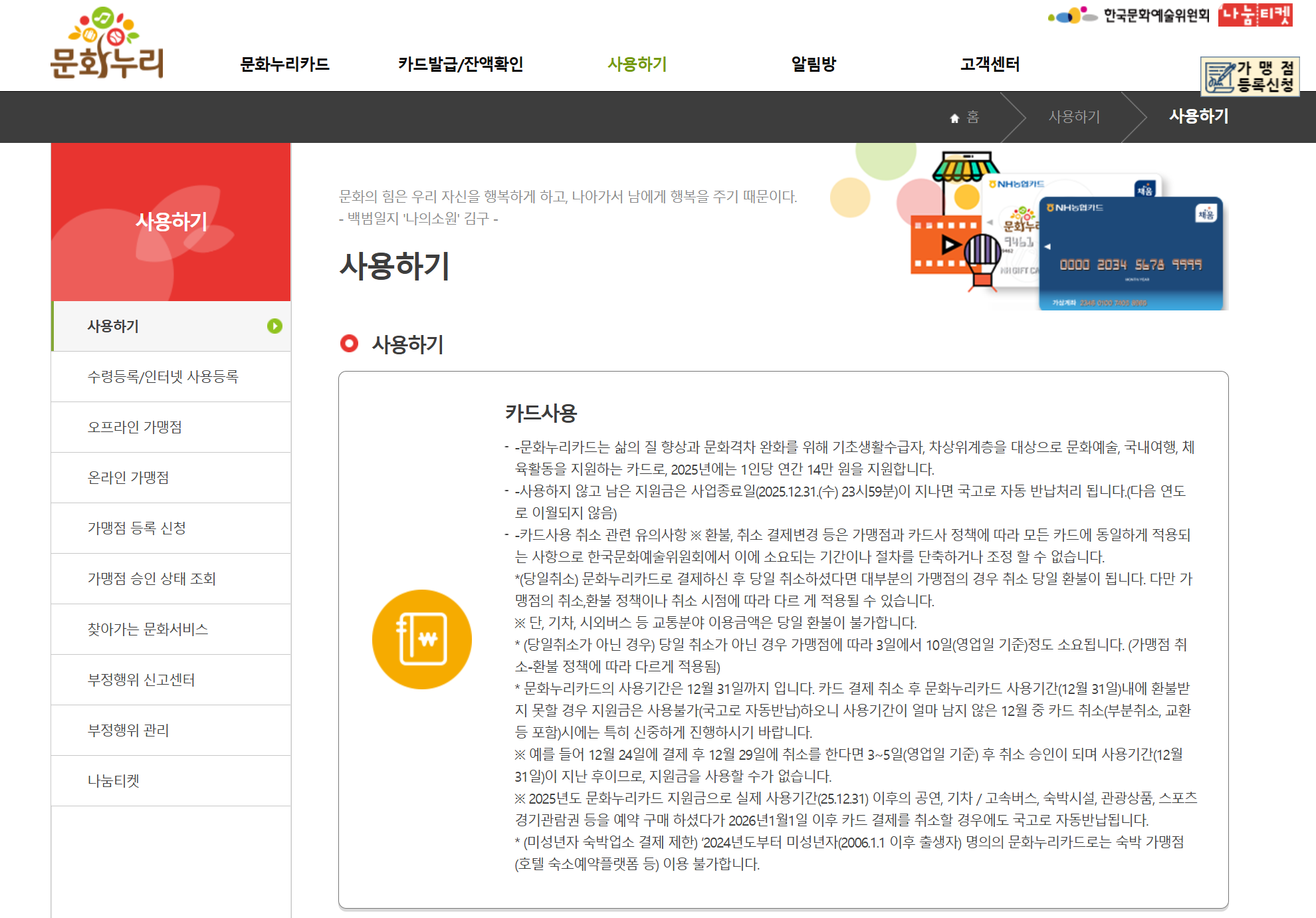1316x918 pixels.
Task: Click the middle 사용하기 breadcrumb link
Action: pos(1074,117)
